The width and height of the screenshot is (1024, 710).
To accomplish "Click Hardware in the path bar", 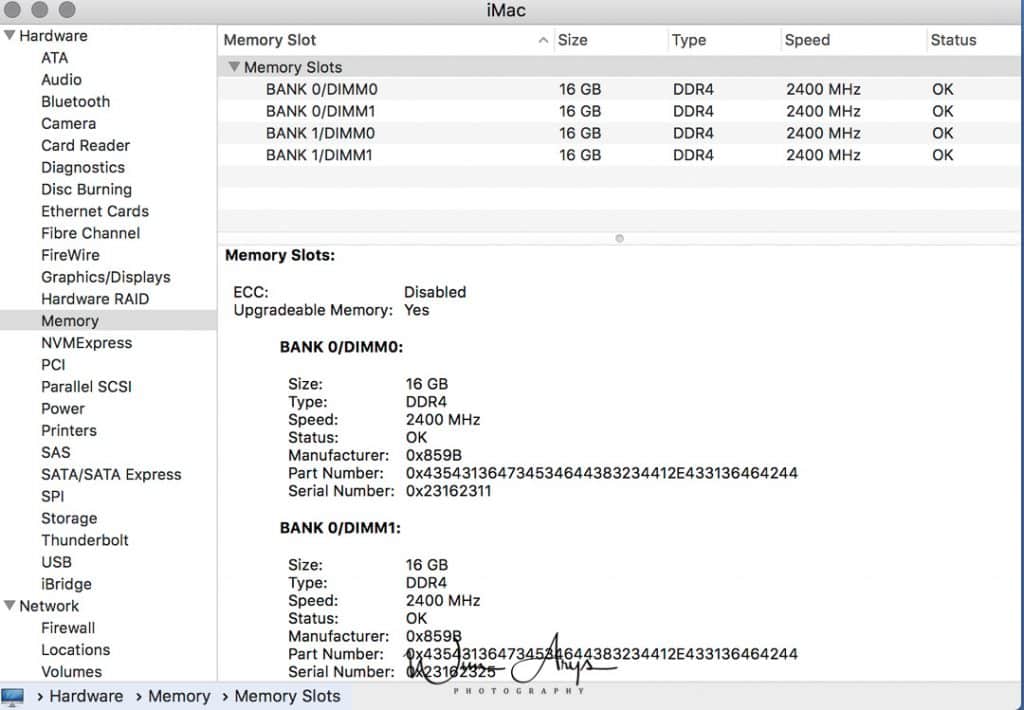I will pyautogui.click(x=86, y=696).
